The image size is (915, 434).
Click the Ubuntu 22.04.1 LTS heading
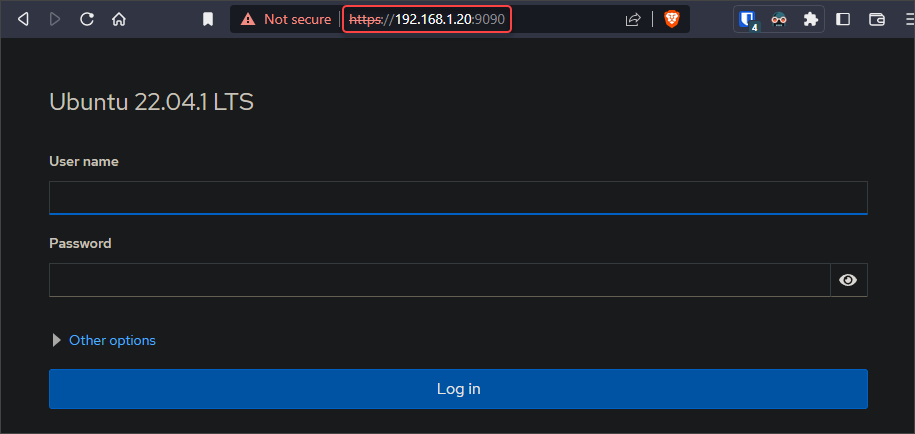(151, 102)
